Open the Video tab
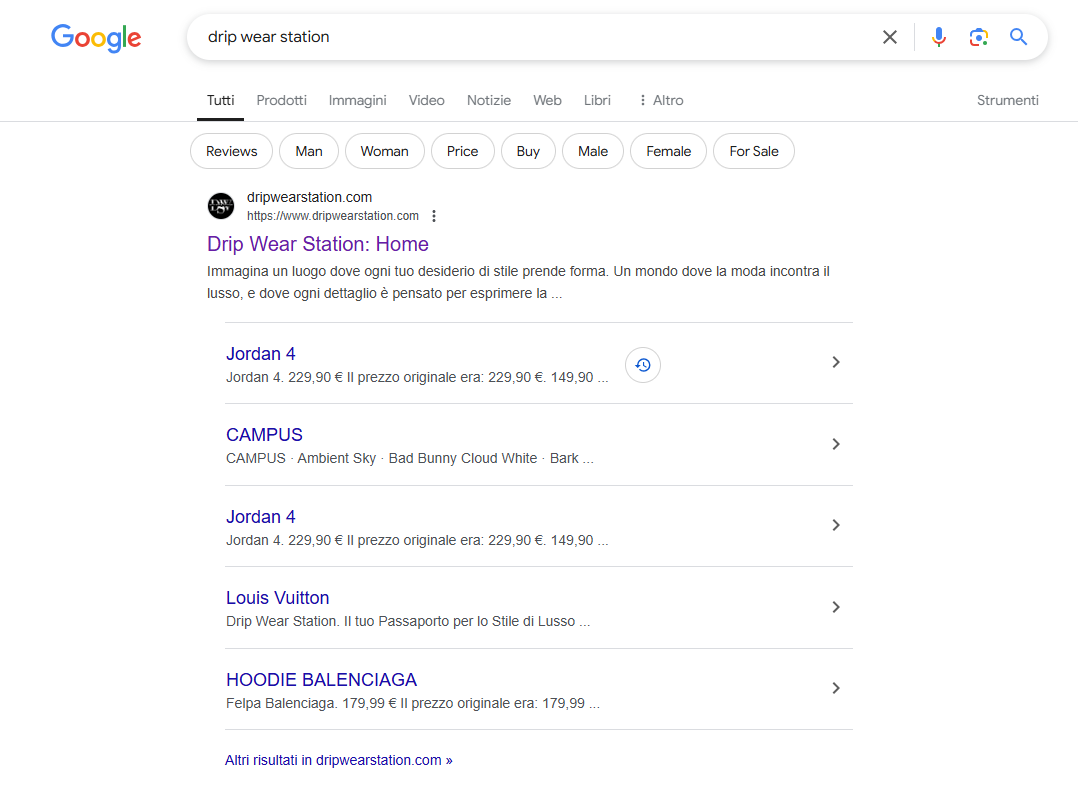Viewport: 1078px width, 796px height. [426, 100]
